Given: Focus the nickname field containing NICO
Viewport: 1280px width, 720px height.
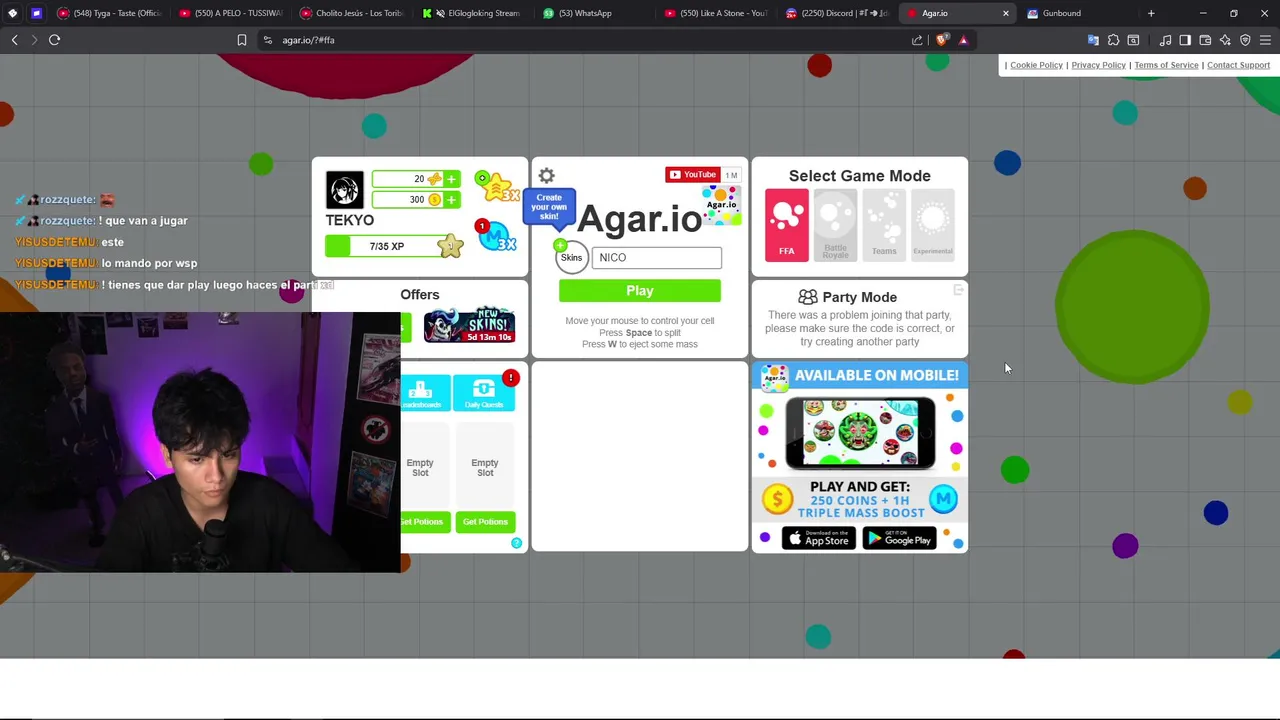Looking at the screenshot, I should (656, 258).
